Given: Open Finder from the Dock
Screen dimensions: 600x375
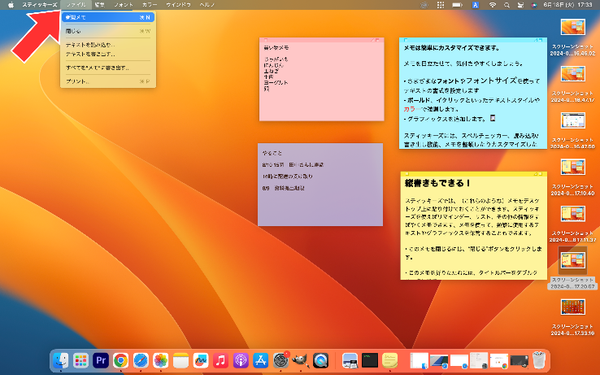Looking at the screenshot, I should click(61, 360).
